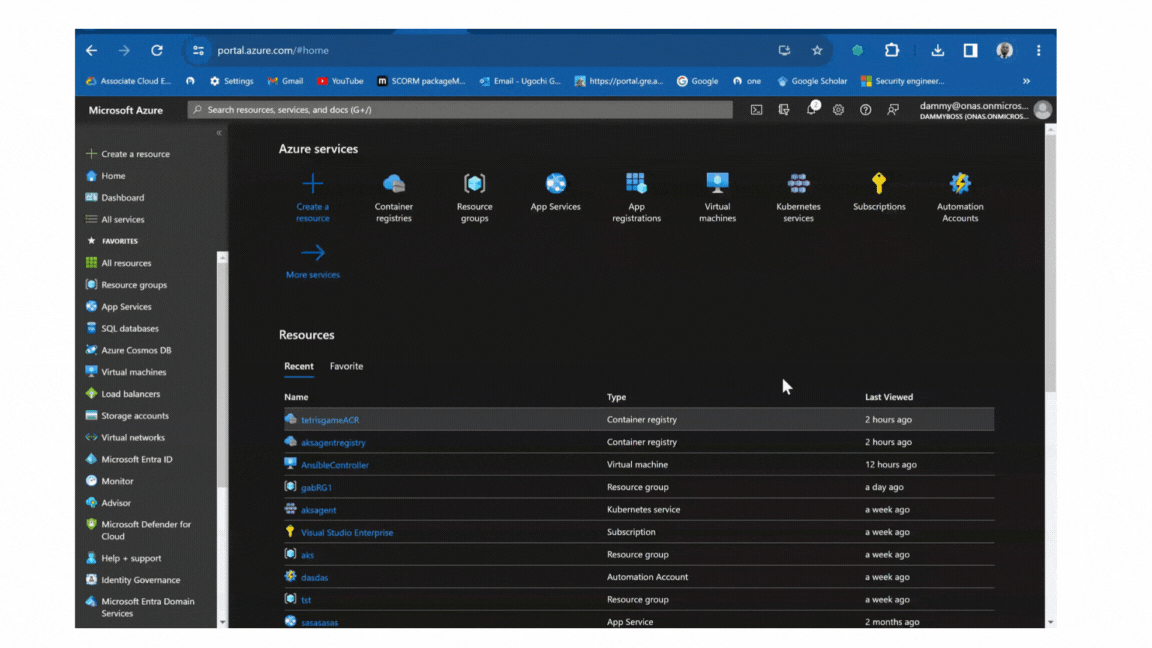Bookmark this page with the star icon
Image resolution: width=1152 pixels, height=648 pixels.
coord(817,50)
